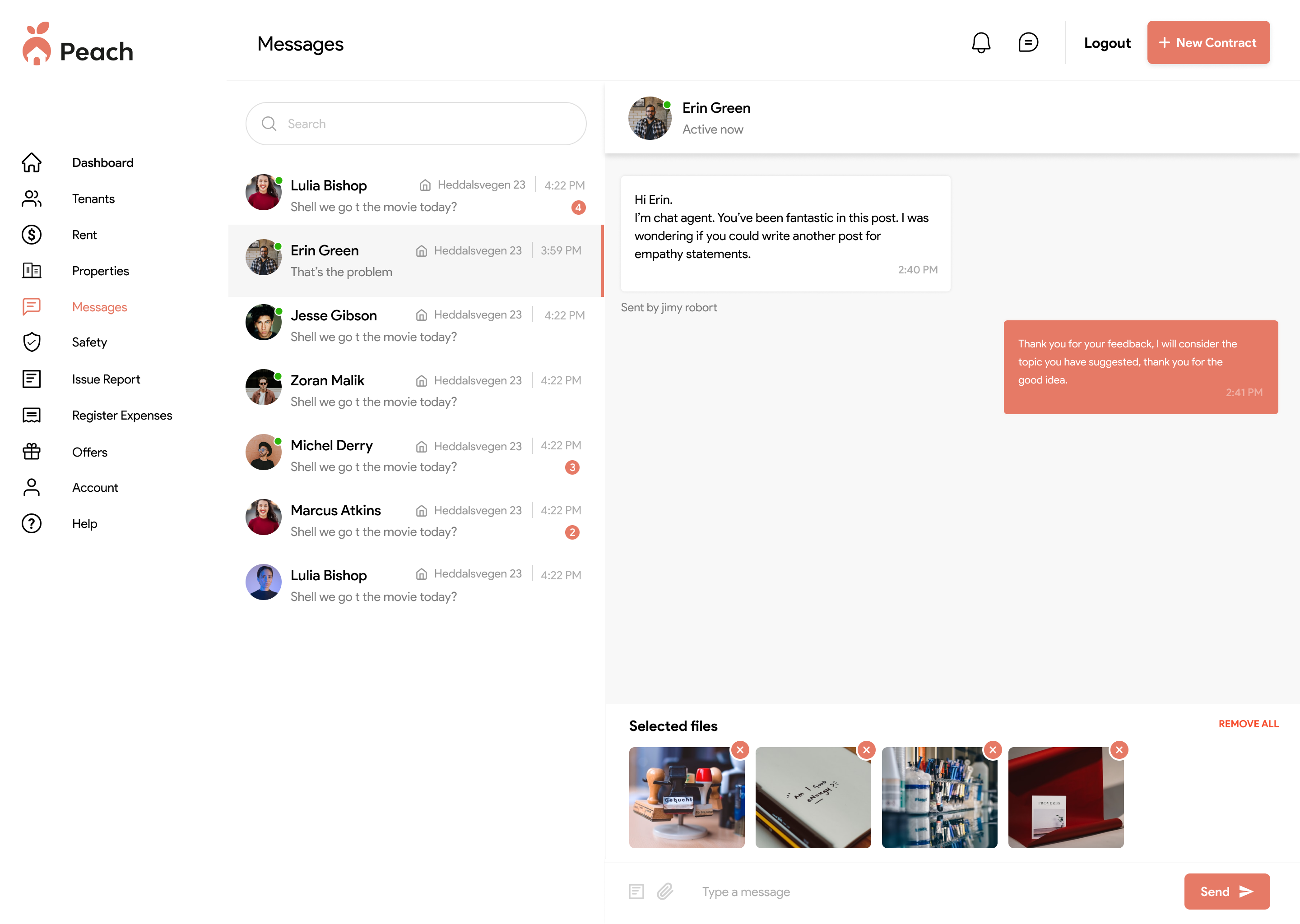Click the Search conversations field
This screenshot has height=924, width=1300.
pyautogui.click(x=415, y=124)
